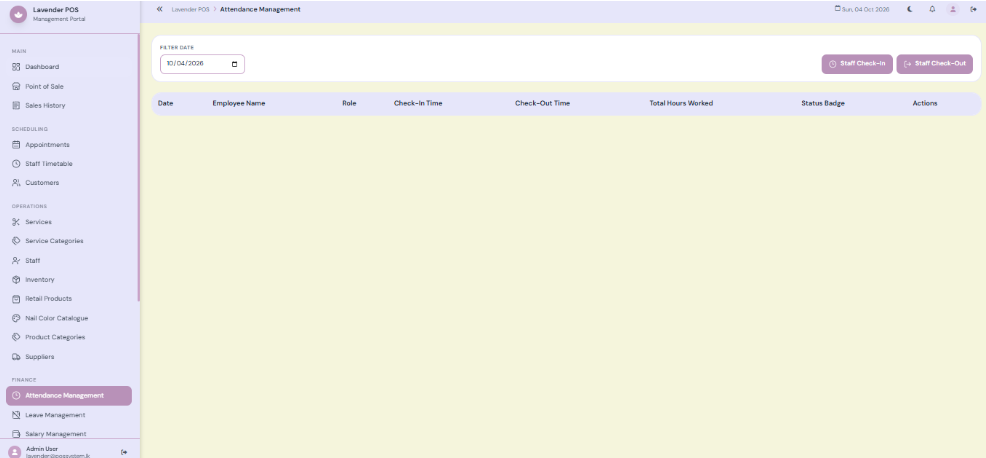Click the Check-In Time column header
986x458 pixels.
pos(418,103)
